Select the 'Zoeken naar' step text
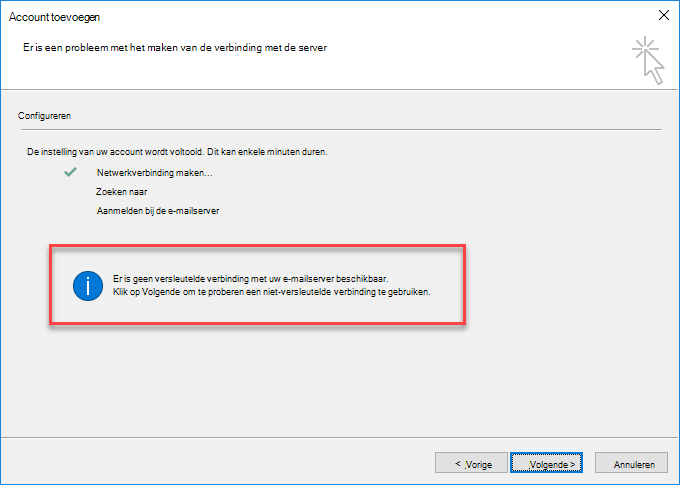 tap(121, 192)
